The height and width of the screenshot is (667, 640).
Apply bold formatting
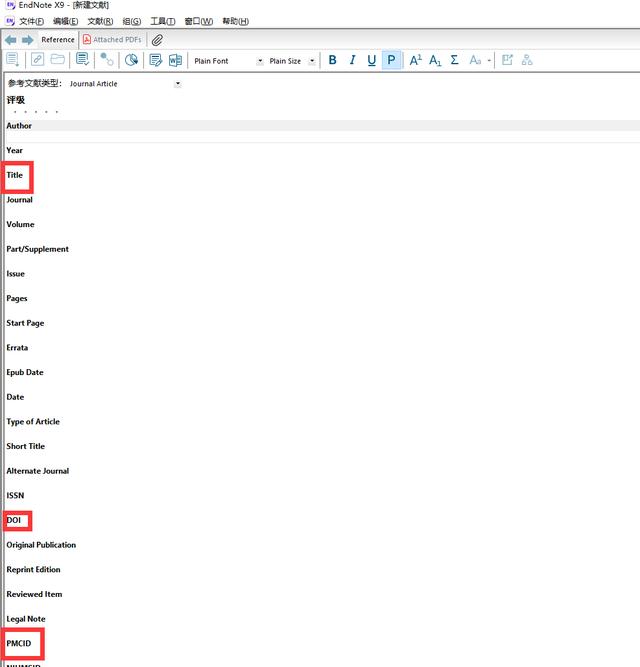(x=333, y=60)
